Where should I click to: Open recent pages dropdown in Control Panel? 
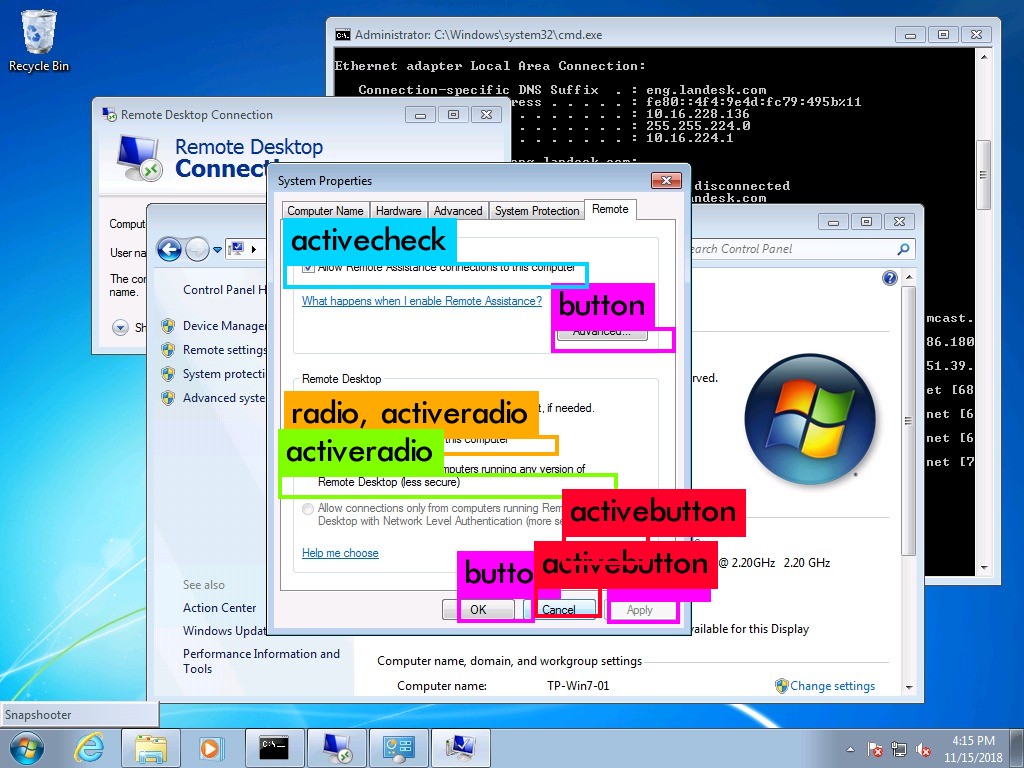point(217,249)
